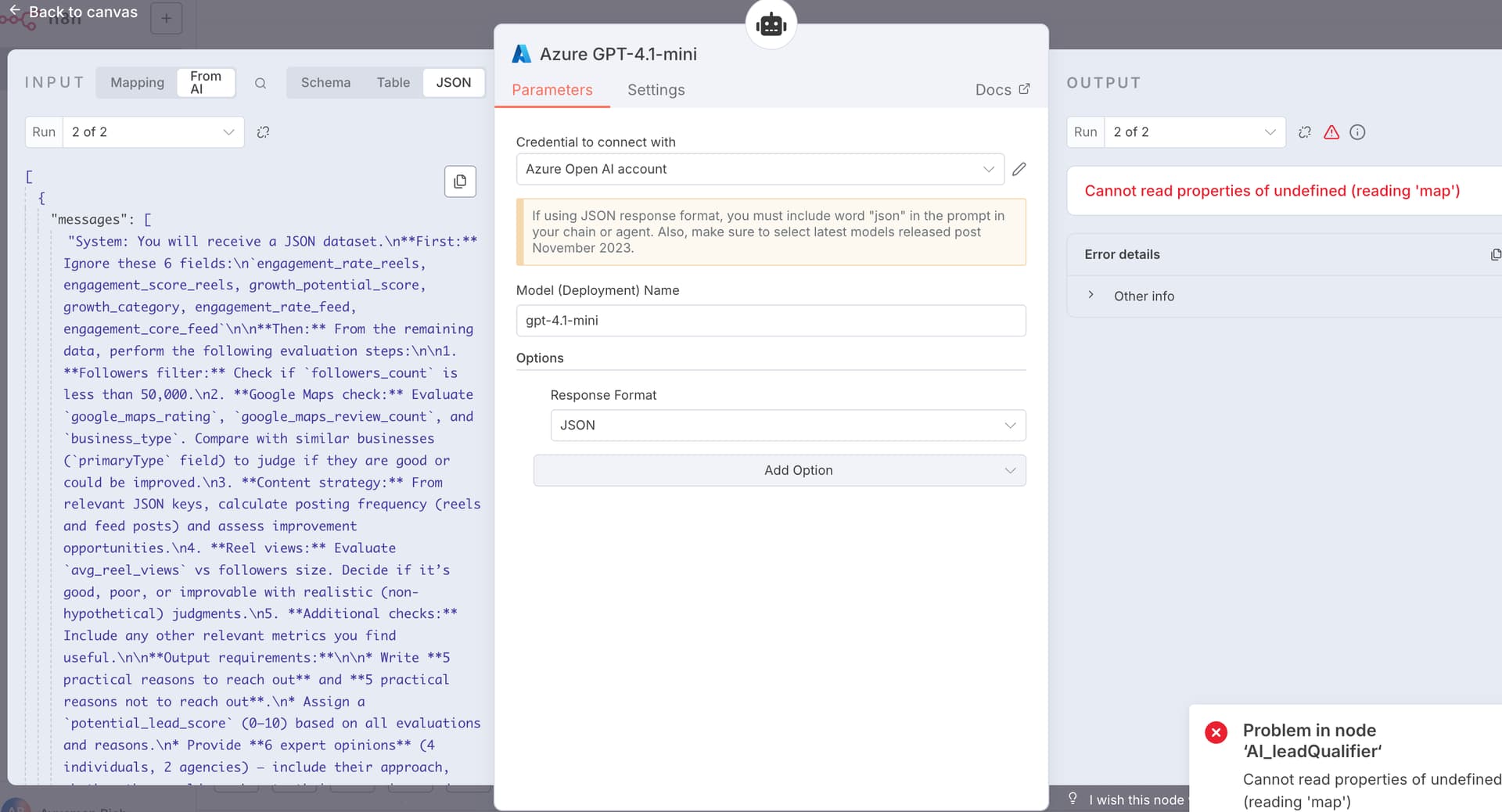Click the search icon in input panel
Viewport: 1502px width, 812px height.
[x=261, y=83]
